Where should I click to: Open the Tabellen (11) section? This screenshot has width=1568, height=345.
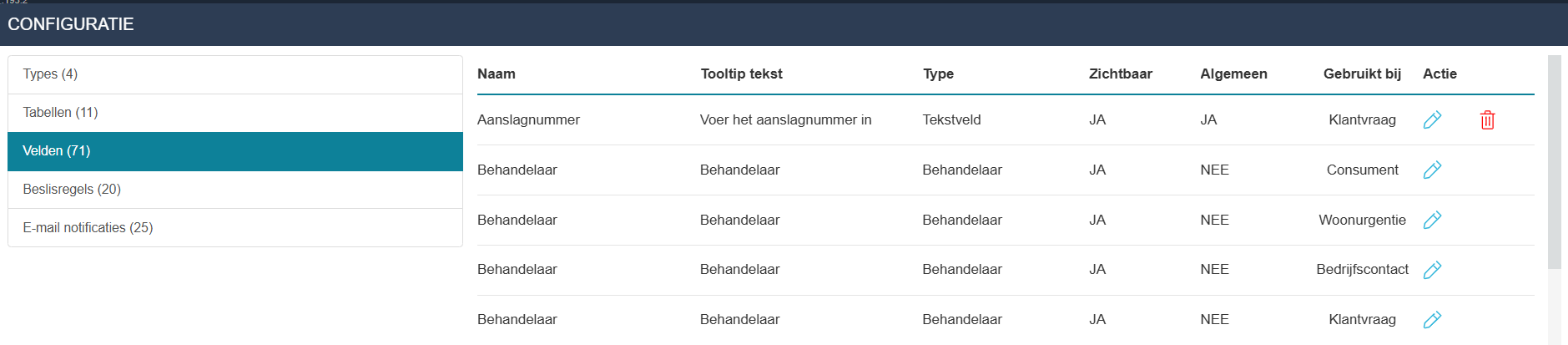click(x=235, y=113)
